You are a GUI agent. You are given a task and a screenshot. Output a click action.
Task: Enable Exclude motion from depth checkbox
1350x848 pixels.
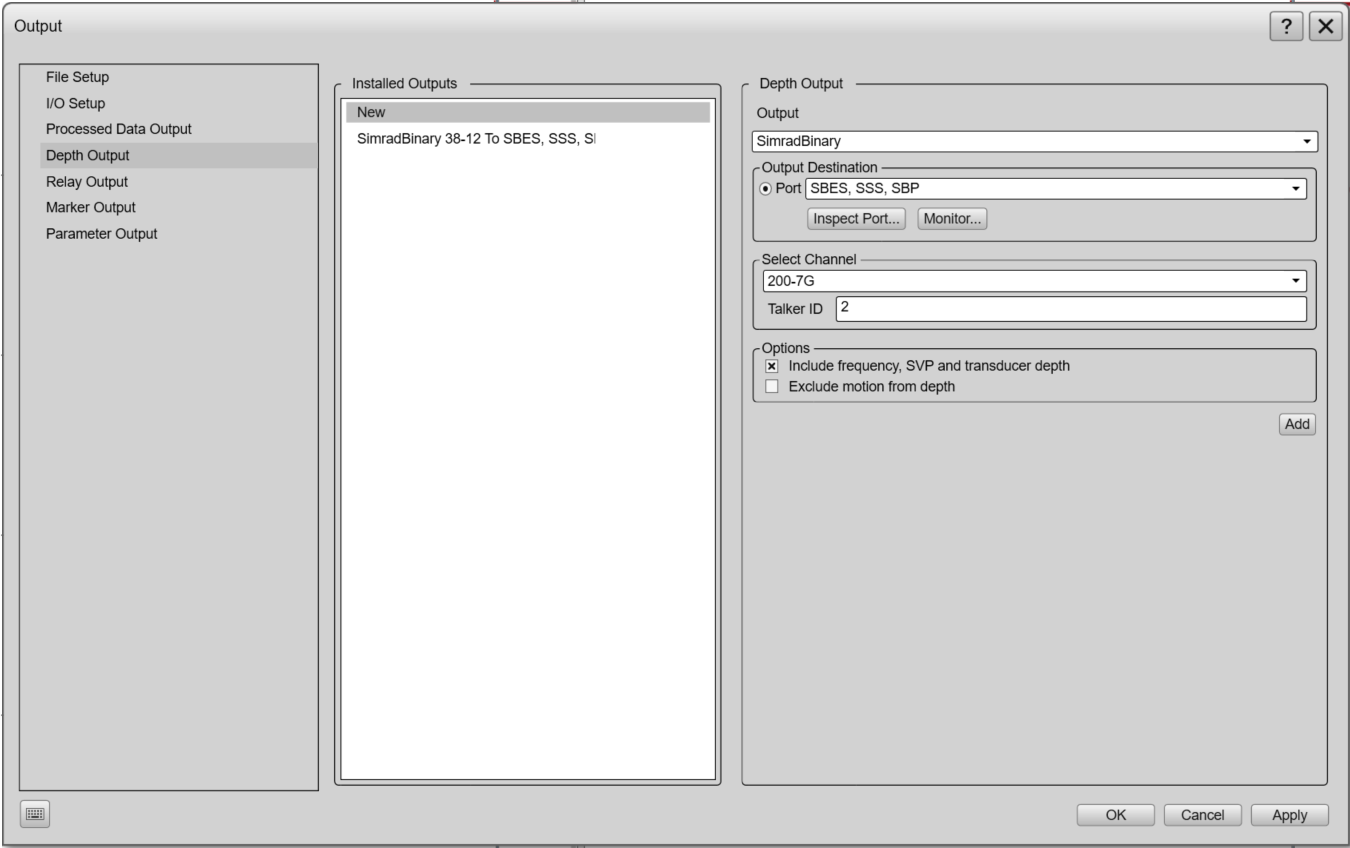pyautogui.click(x=771, y=387)
